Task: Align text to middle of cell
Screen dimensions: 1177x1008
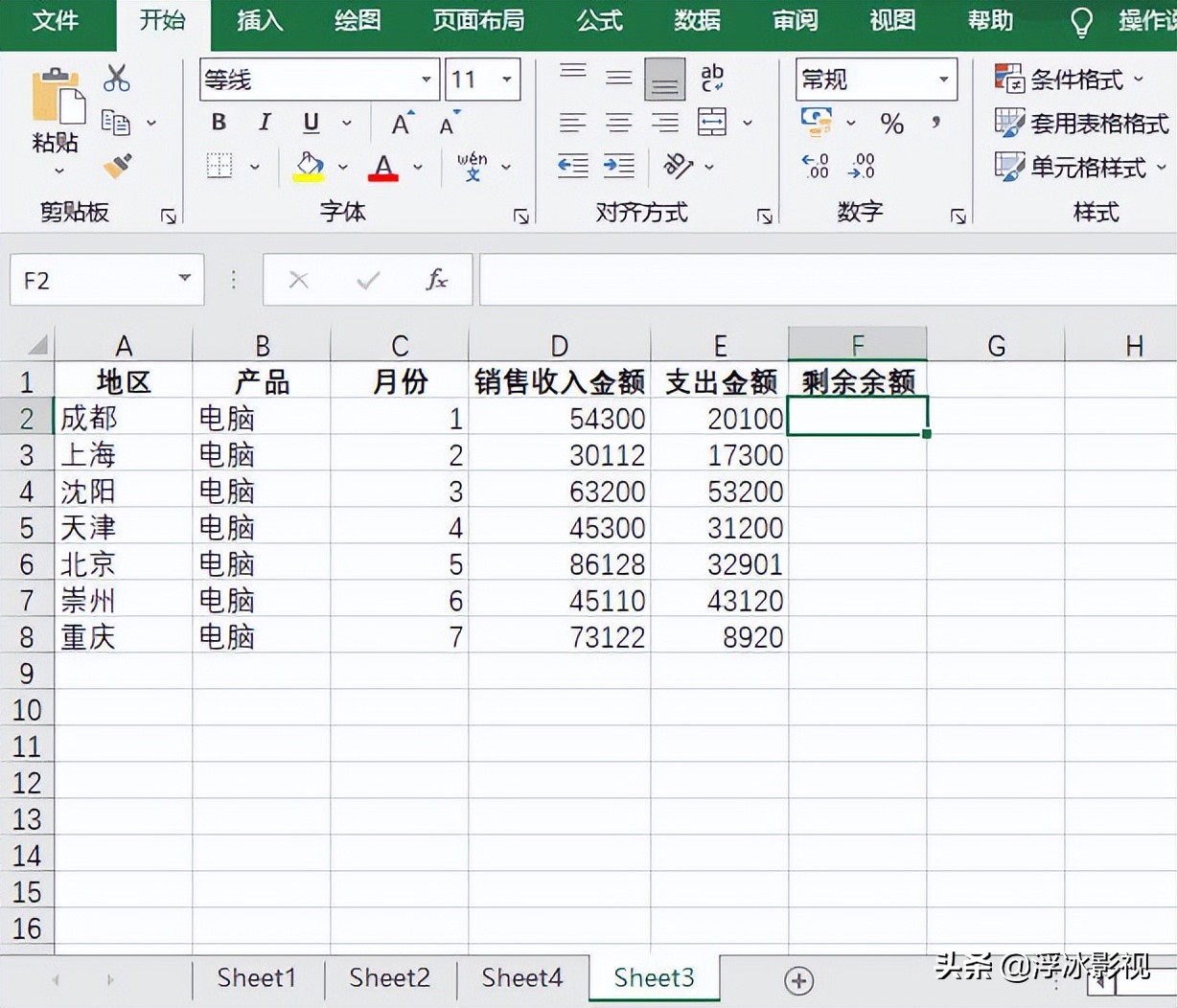Action: tap(619, 78)
